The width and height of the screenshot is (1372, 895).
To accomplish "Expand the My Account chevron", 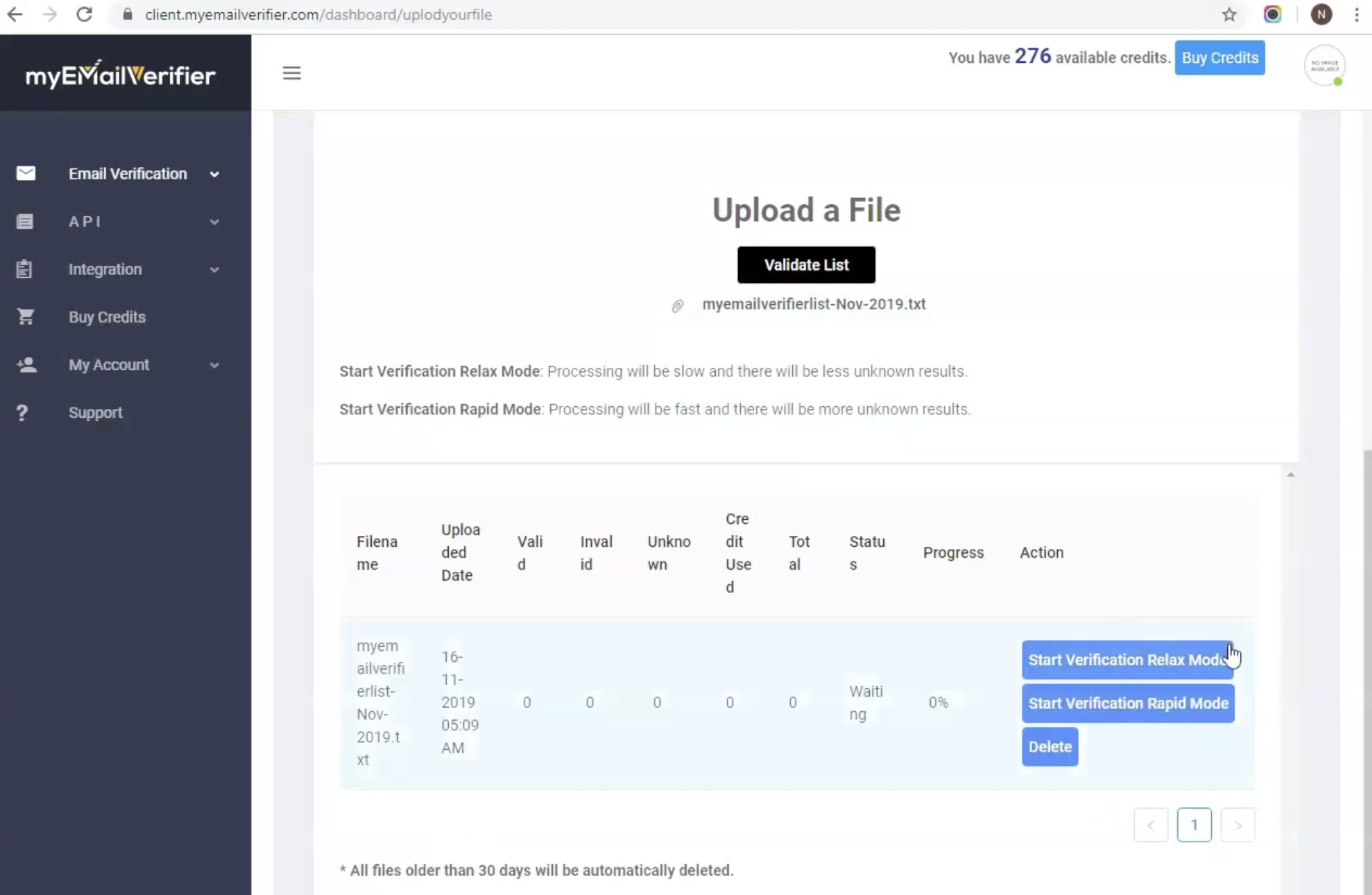I will click(x=214, y=365).
